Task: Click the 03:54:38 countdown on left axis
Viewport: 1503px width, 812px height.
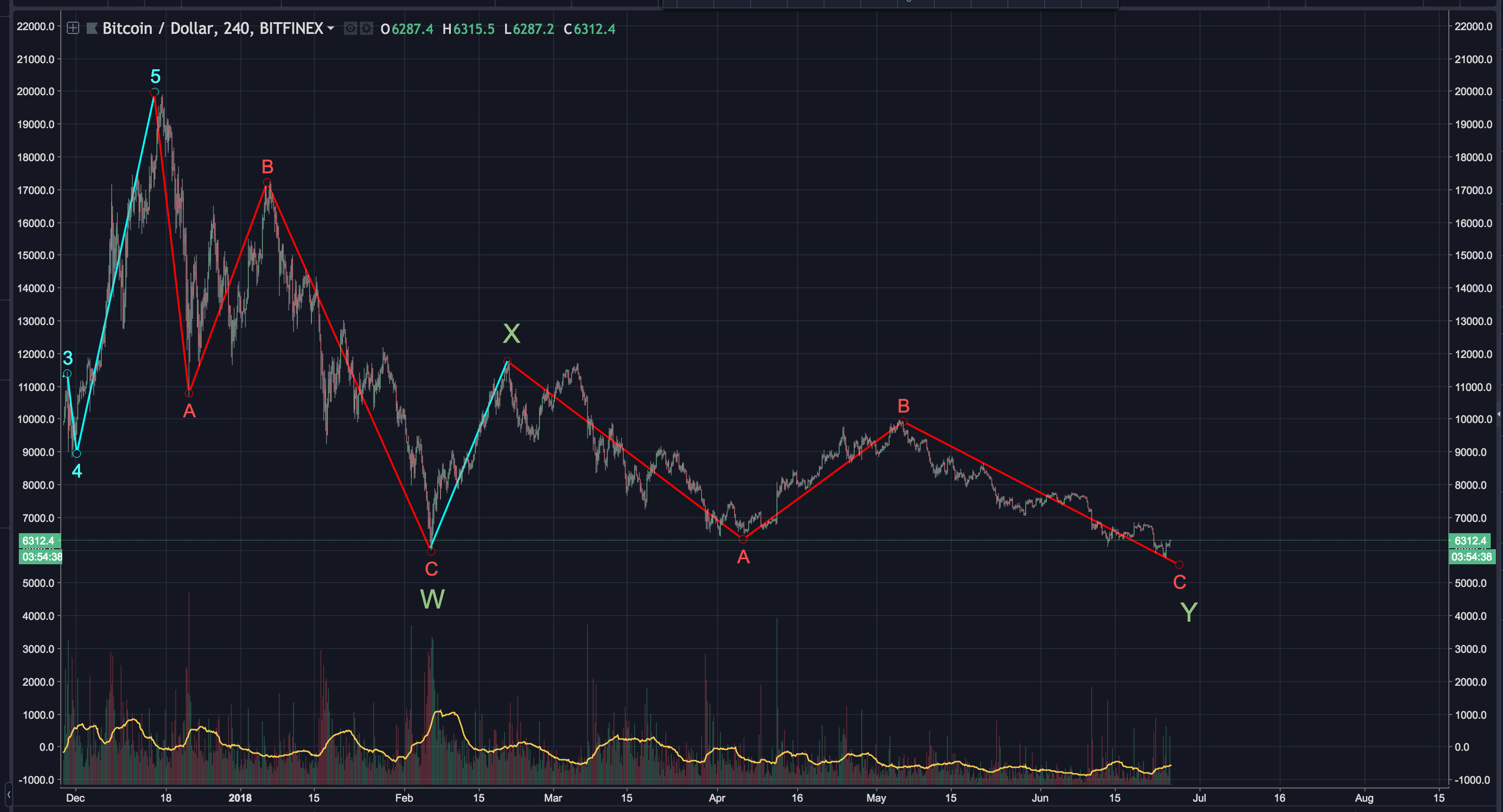Action: click(x=41, y=557)
